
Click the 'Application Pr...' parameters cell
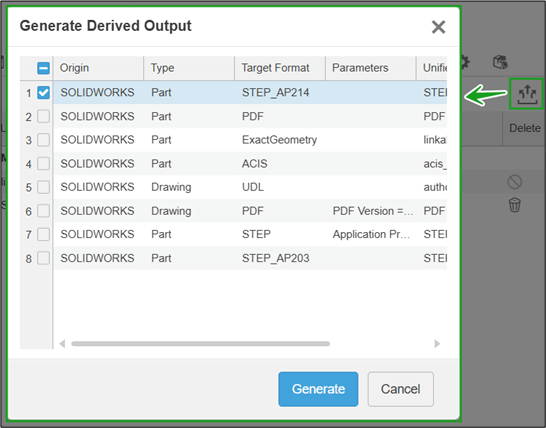pyautogui.click(x=371, y=234)
